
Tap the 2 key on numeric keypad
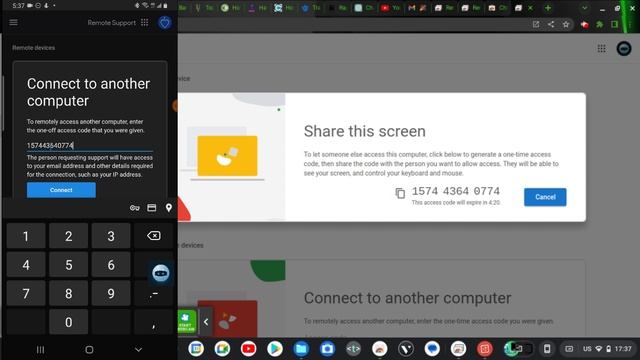(69, 236)
